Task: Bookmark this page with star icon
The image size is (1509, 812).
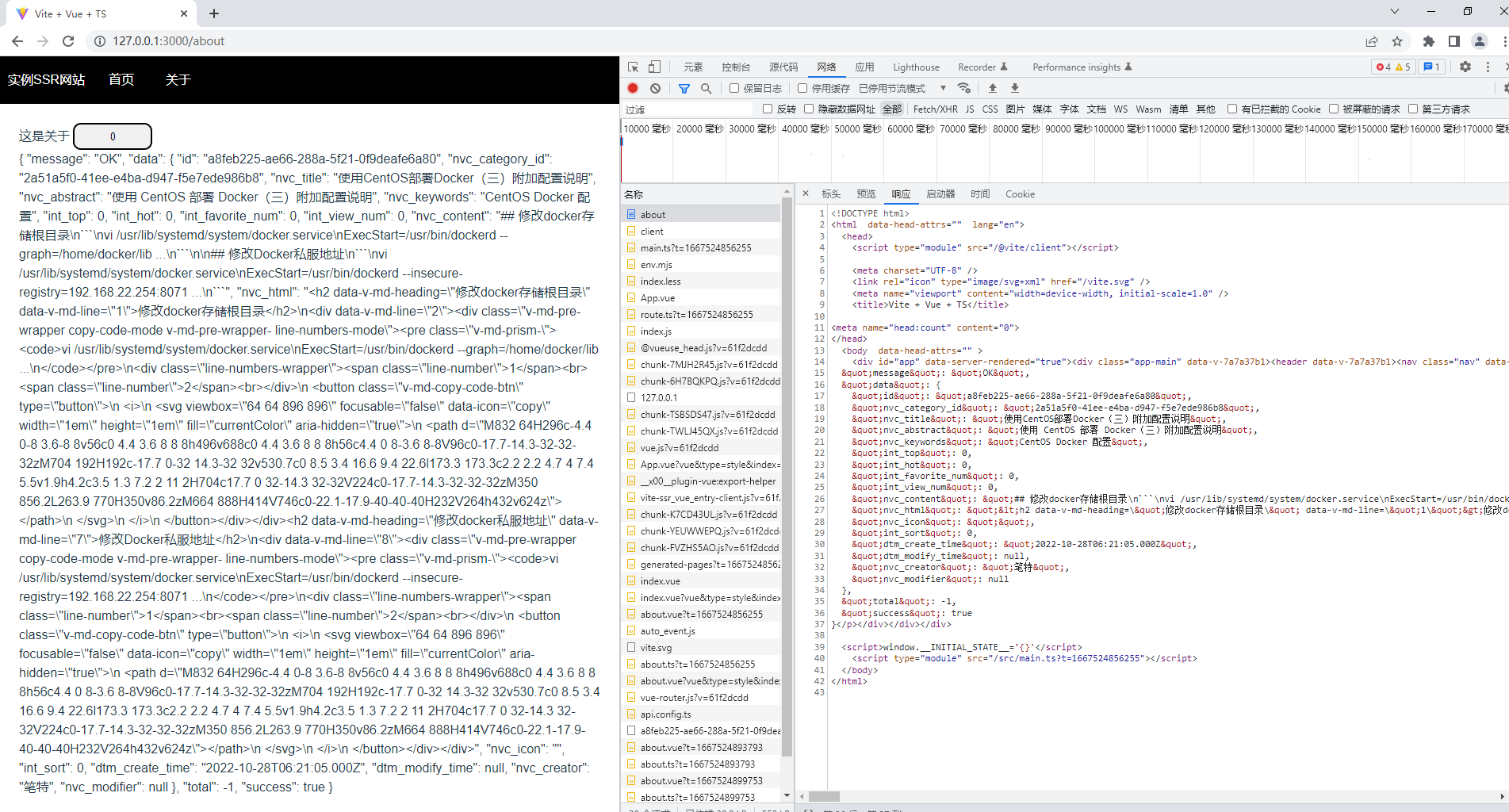Action: coord(1397,41)
